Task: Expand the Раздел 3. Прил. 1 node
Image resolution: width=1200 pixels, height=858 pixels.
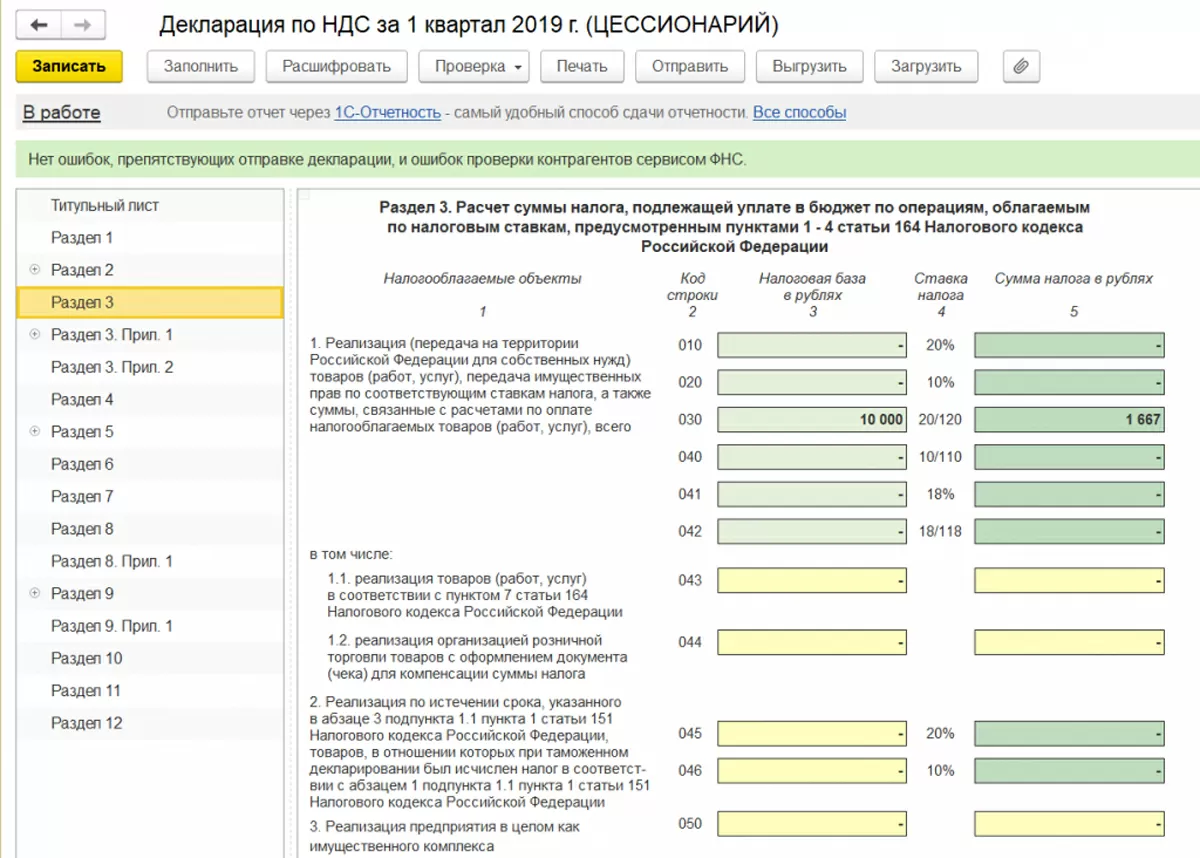Action: click(35, 335)
